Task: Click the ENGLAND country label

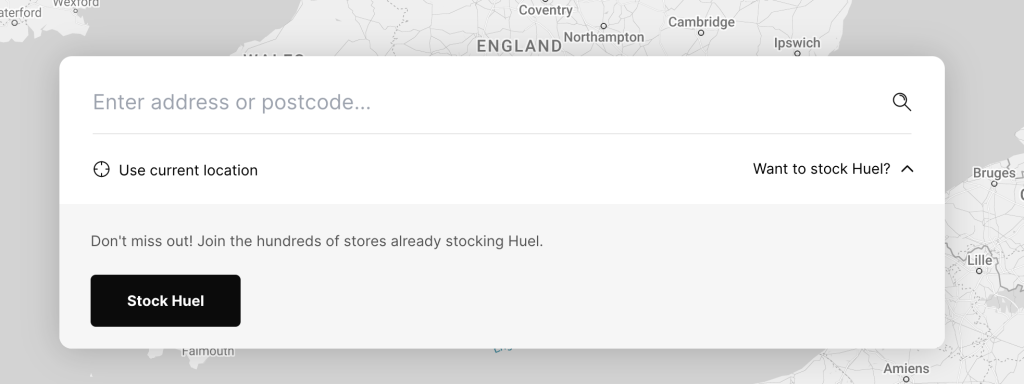Action: pos(519,46)
